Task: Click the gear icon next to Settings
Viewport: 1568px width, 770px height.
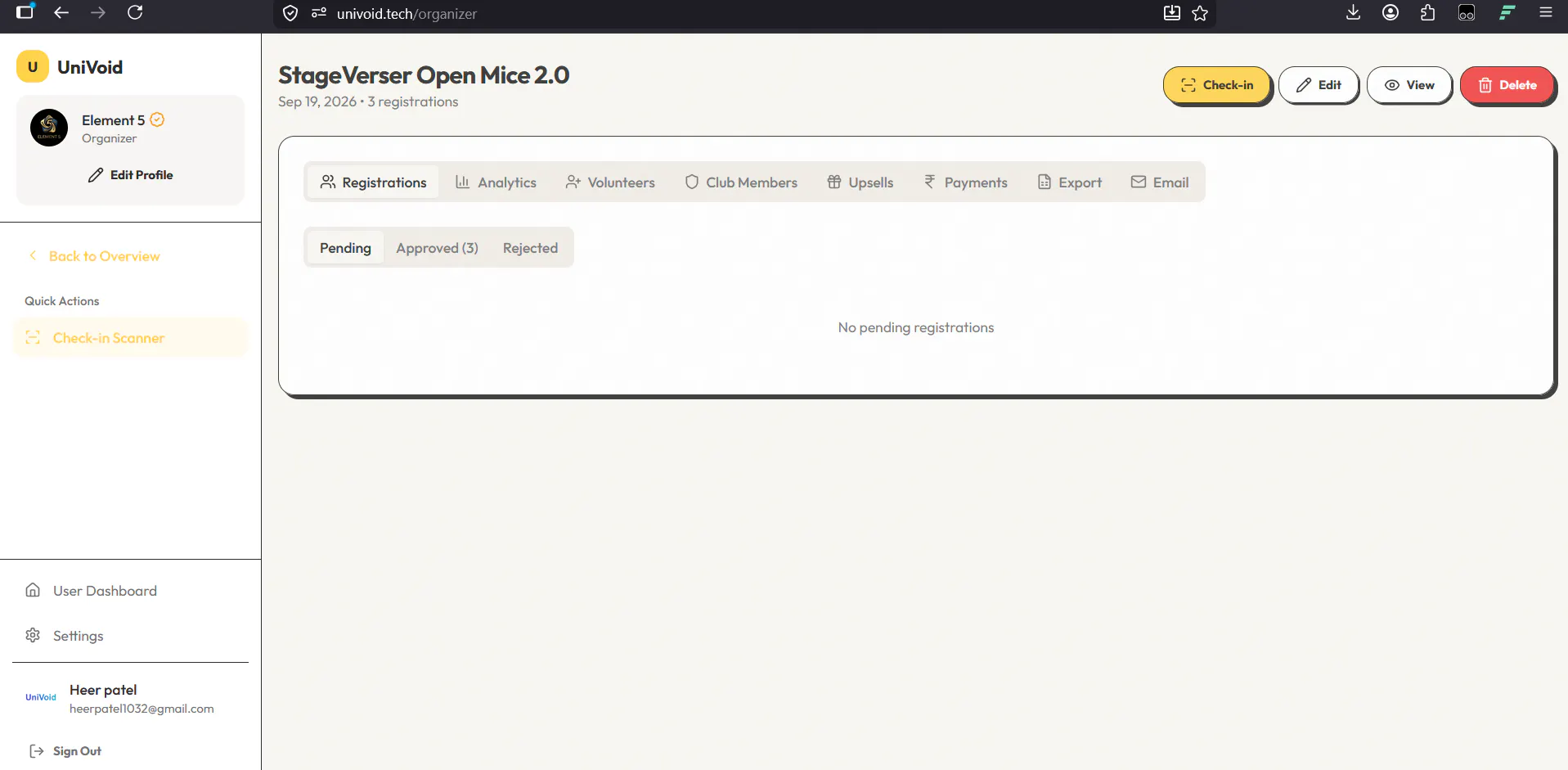Action: [33, 635]
